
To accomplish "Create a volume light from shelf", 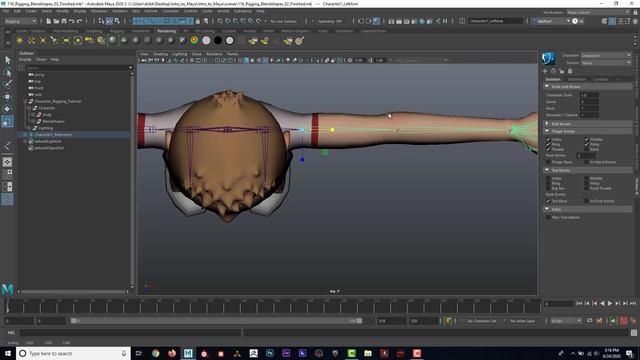I will click(x=78, y=40).
